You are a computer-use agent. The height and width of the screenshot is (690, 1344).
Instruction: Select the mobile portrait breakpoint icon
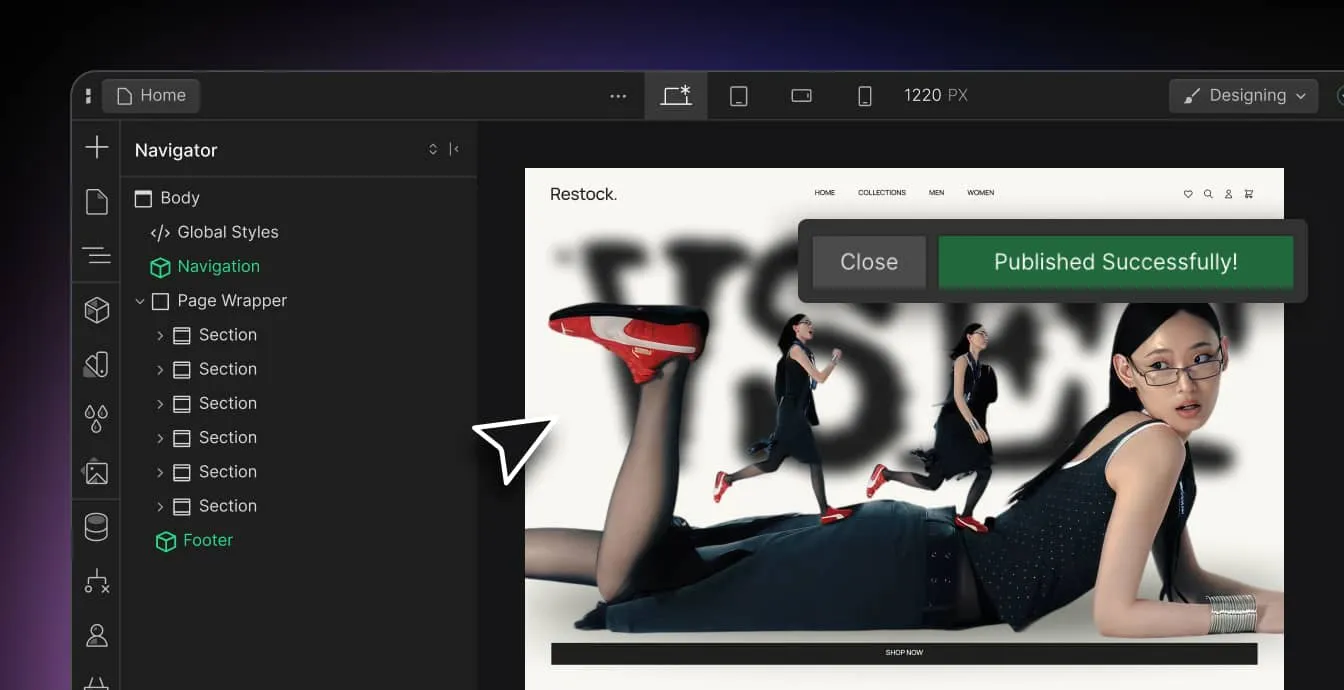click(865, 96)
